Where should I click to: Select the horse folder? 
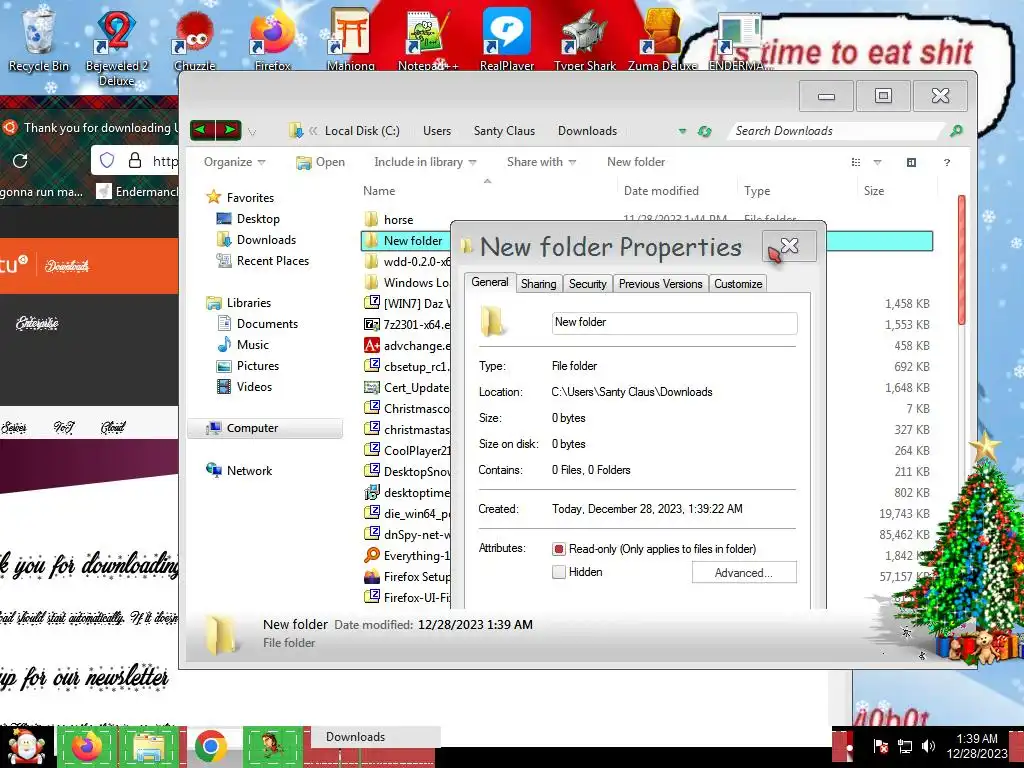coord(389,219)
